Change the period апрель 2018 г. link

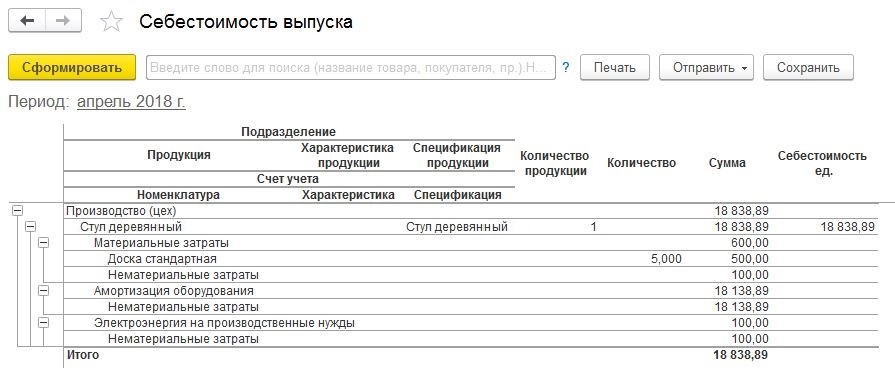[131, 102]
